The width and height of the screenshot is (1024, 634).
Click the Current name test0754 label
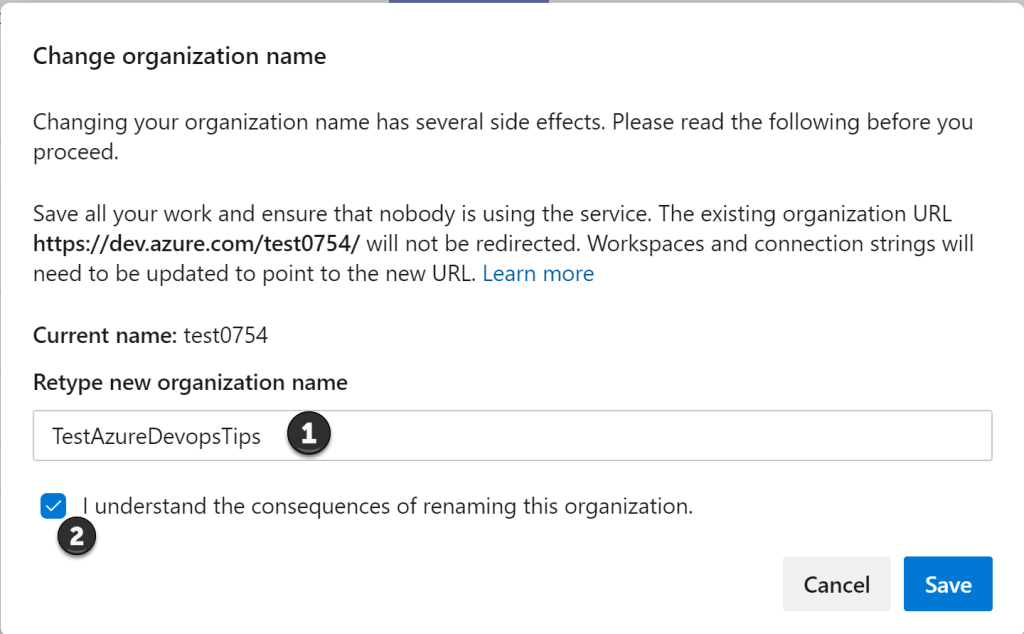point(148,335)
